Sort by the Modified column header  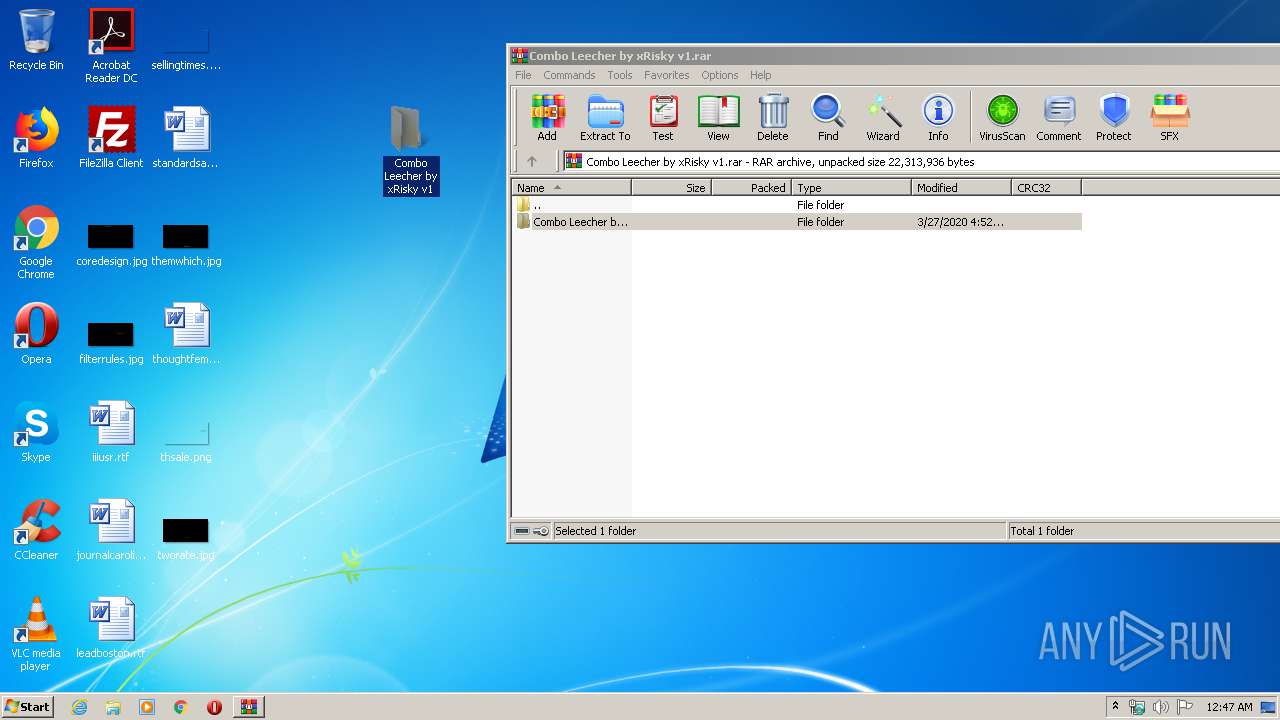coord(961,187)
